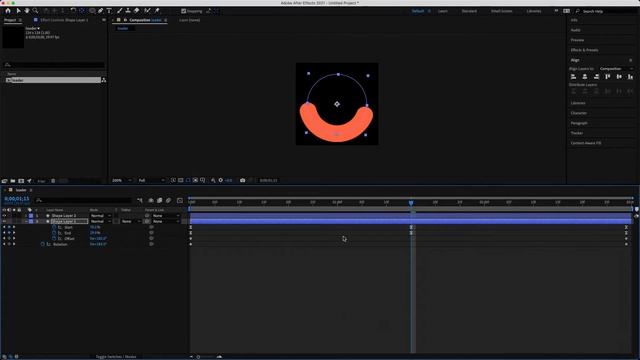Open Align Layers to Composition dropdown
The width and height of the screenshot is (640, 360).
click(x=616, y=69)
